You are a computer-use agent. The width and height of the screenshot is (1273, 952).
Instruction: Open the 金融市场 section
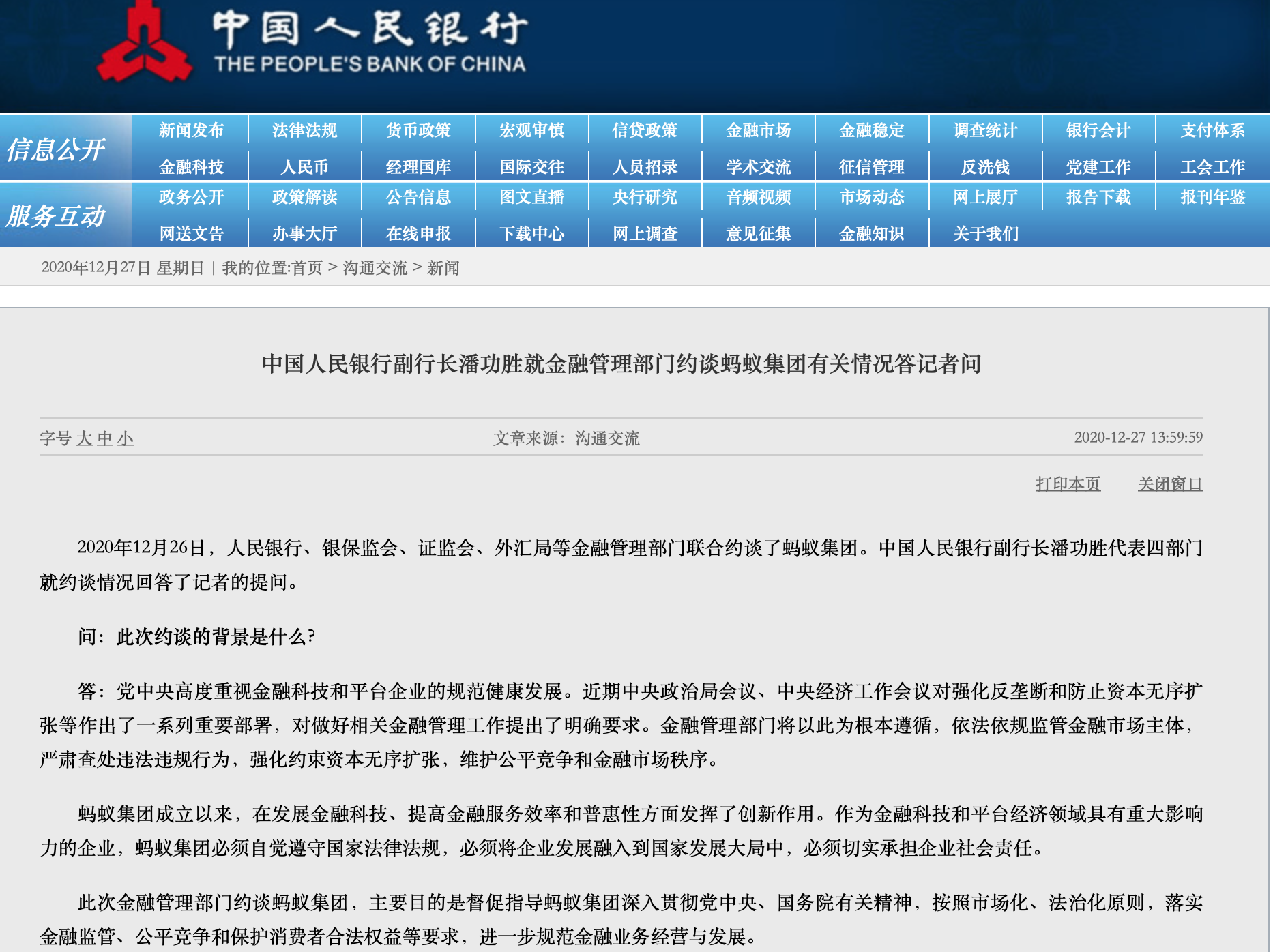[758, 130]
